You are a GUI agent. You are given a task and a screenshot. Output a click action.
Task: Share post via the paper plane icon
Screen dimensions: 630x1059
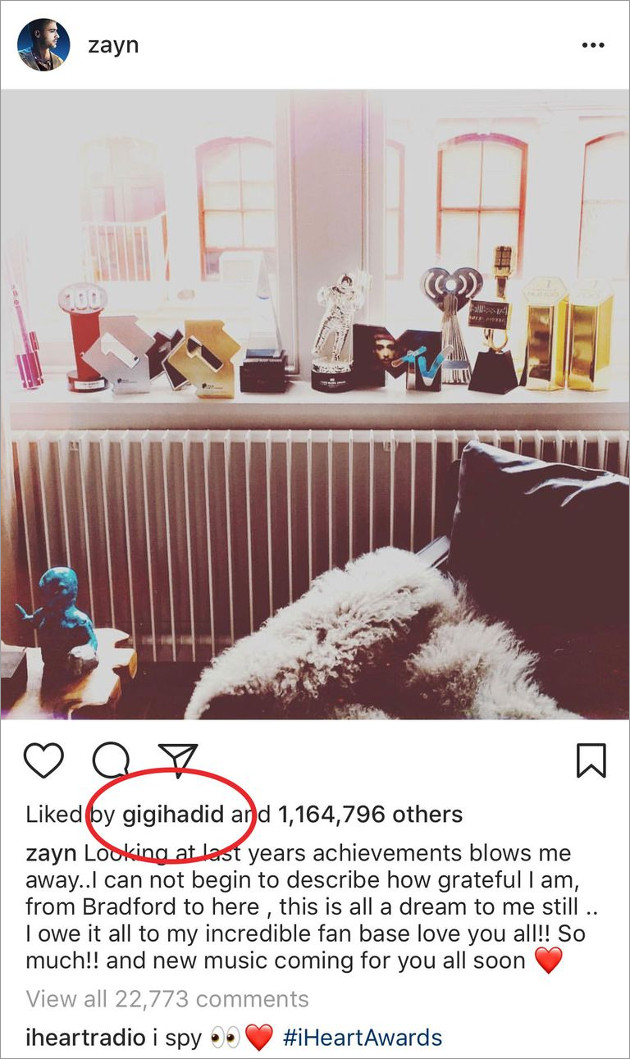click(x=178, y=759)
